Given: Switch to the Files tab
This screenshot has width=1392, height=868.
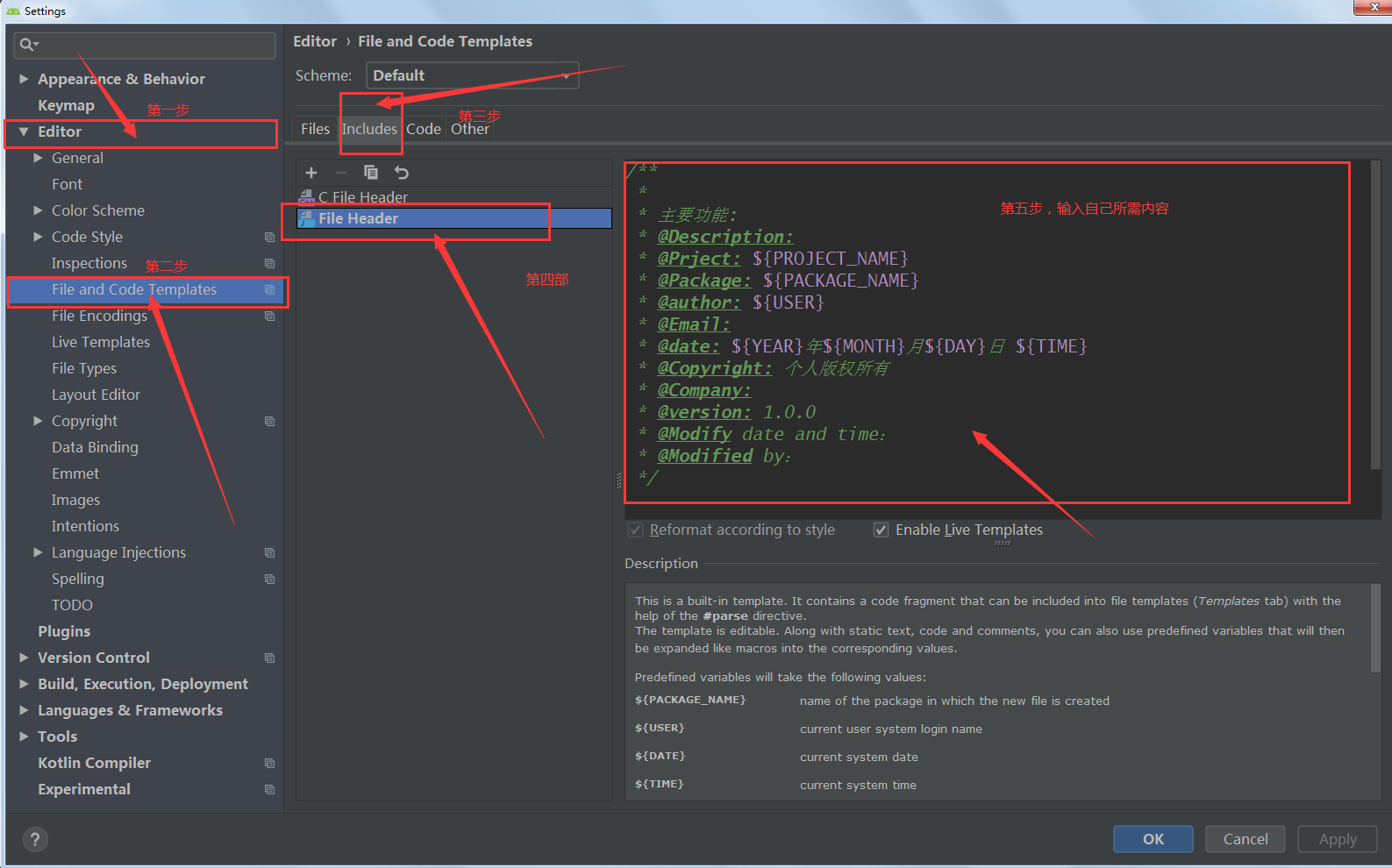Looking at the screenshot, I should click(x=315, y=129).
